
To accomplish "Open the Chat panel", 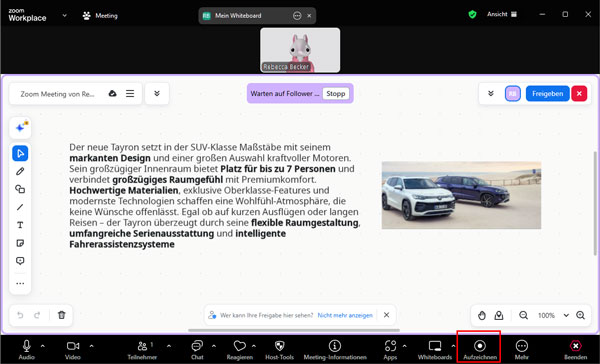I will coord(197,350).
